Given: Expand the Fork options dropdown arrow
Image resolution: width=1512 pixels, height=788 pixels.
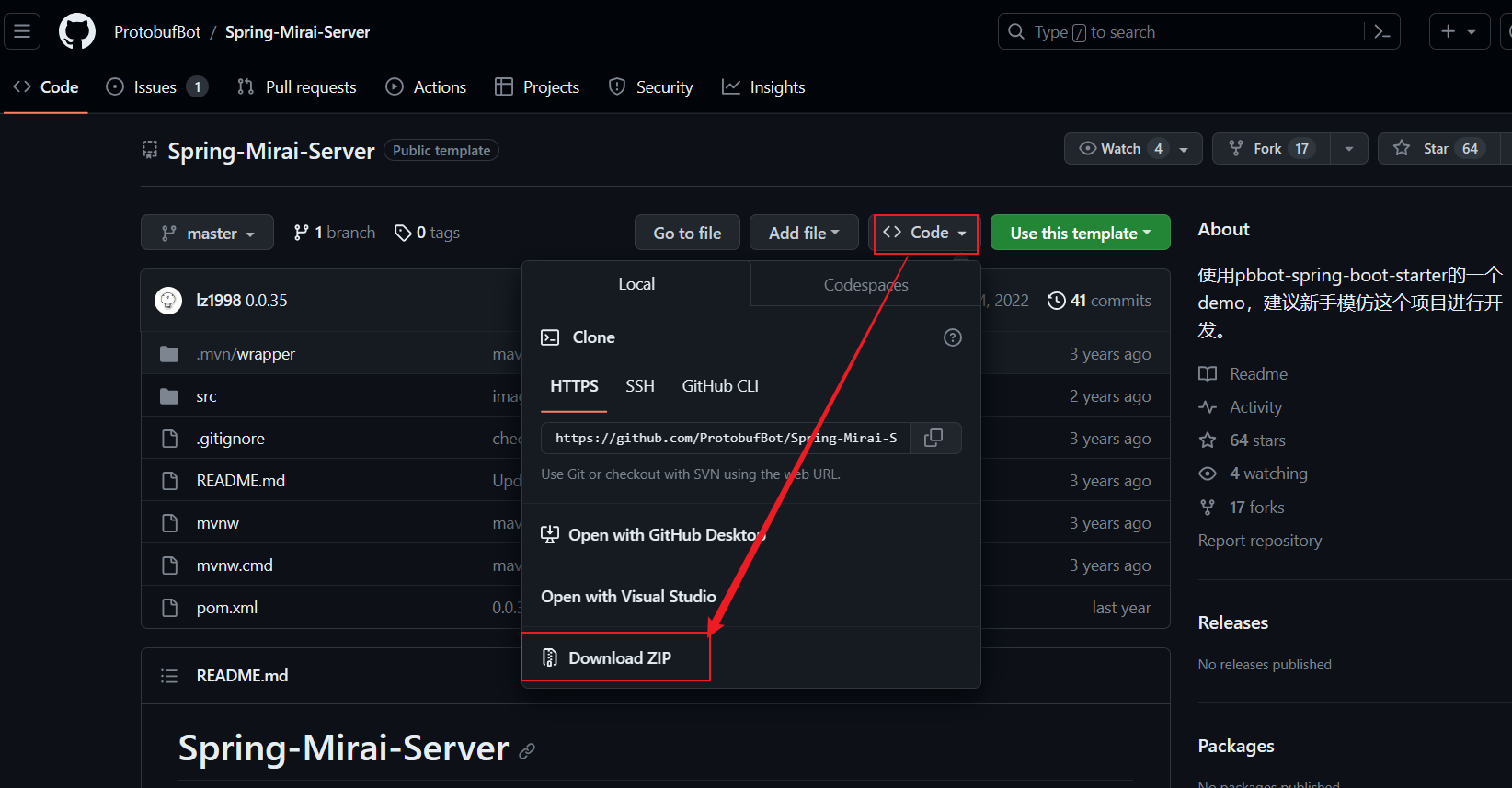Looking at the screenshot, I should (1349, 148).
